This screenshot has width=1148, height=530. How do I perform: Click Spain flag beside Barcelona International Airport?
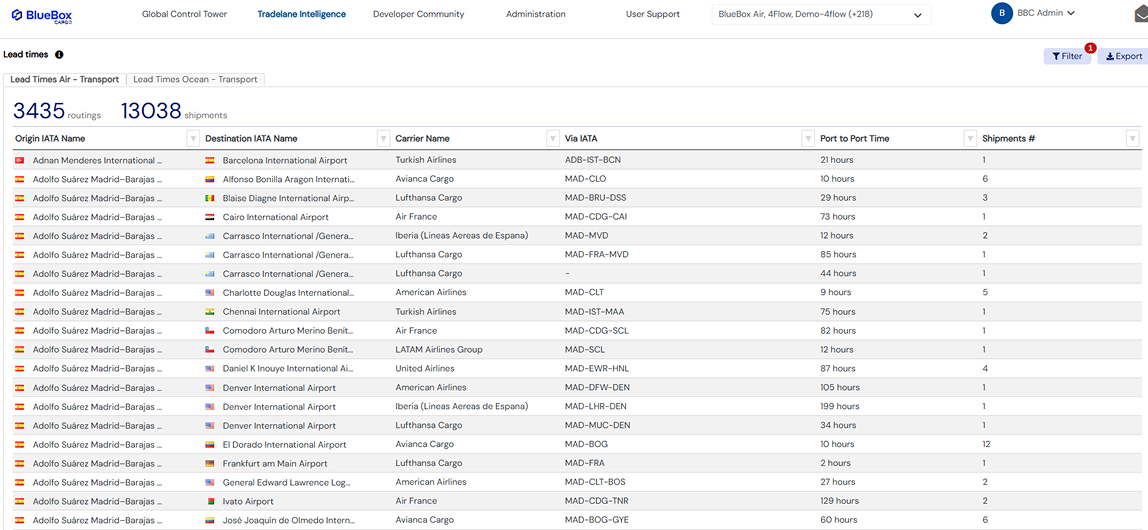209,160
